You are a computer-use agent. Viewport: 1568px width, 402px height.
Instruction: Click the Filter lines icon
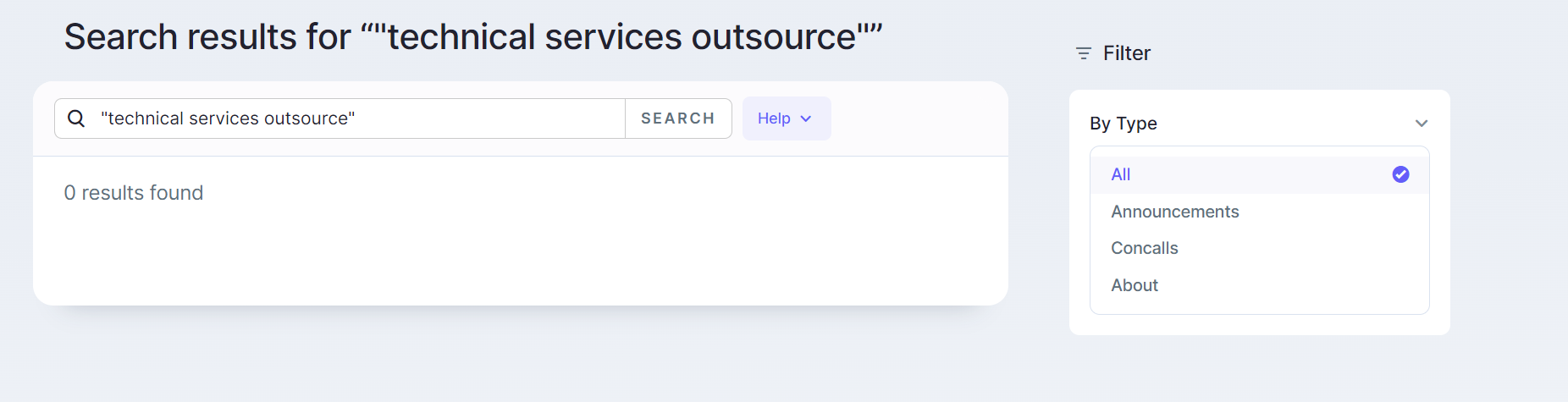coord(1083,53)
